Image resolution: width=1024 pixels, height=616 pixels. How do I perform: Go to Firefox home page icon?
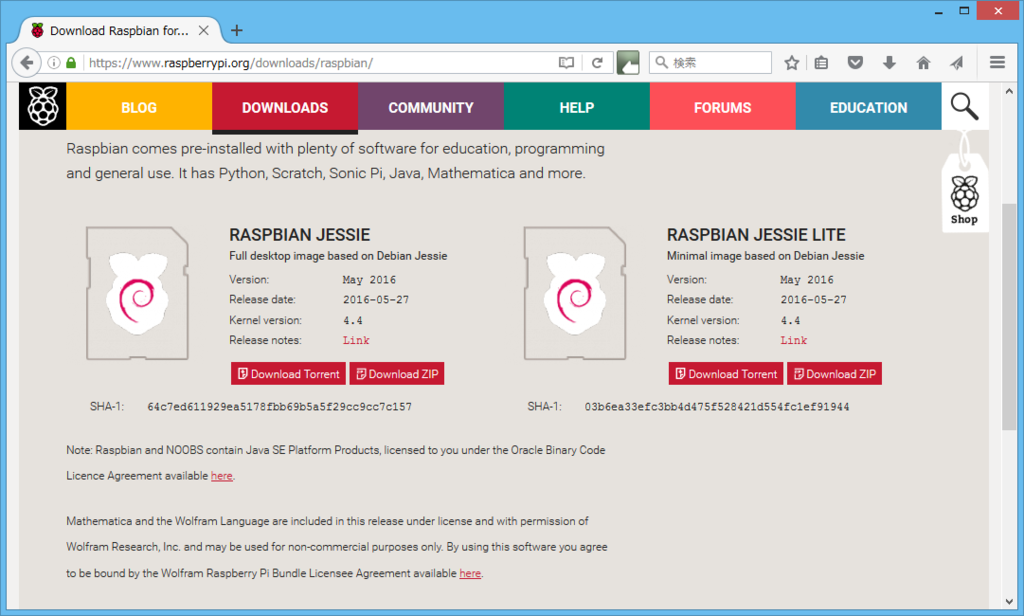pos(923,63)
